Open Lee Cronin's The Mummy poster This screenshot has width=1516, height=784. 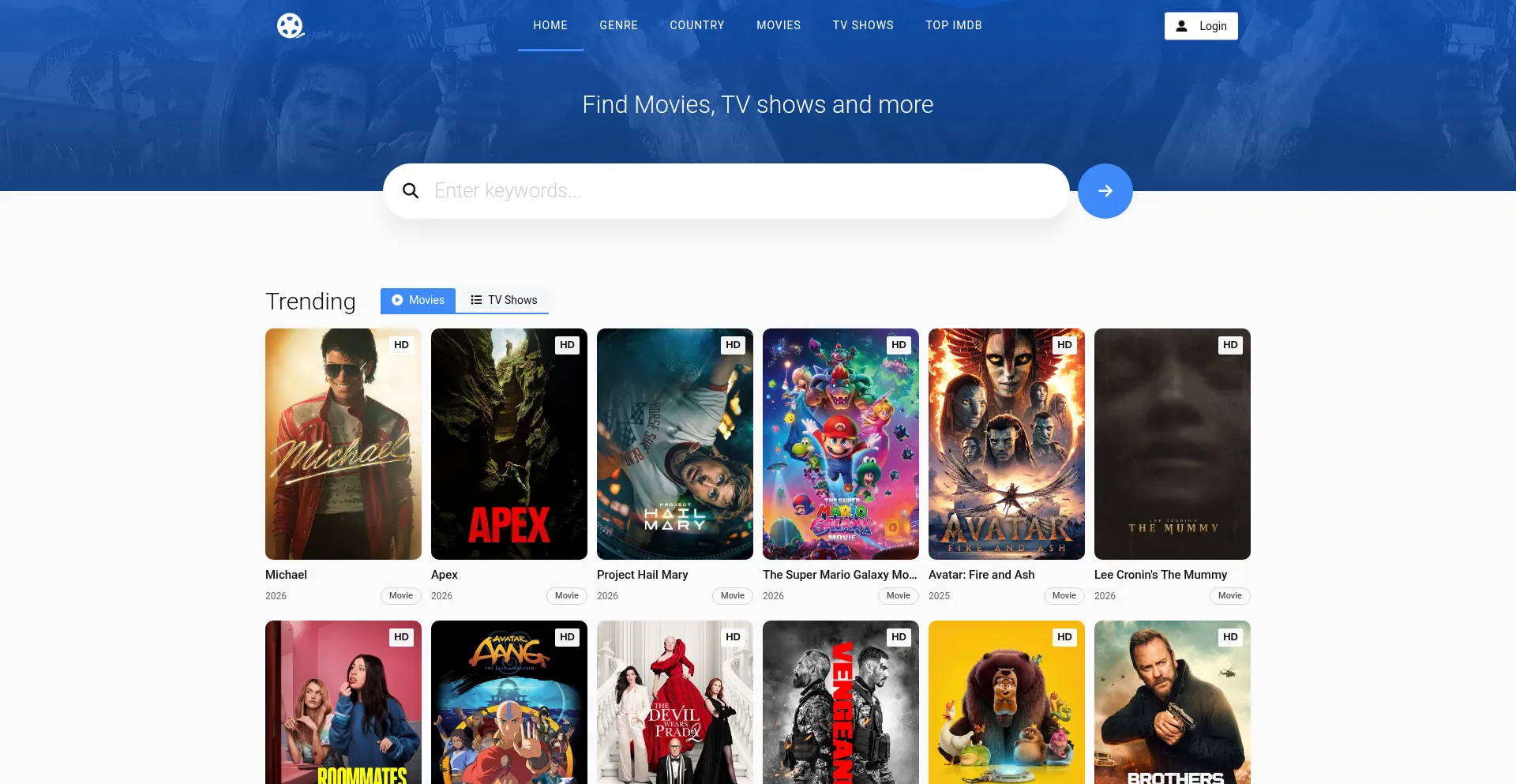[x=1173, y=444]
